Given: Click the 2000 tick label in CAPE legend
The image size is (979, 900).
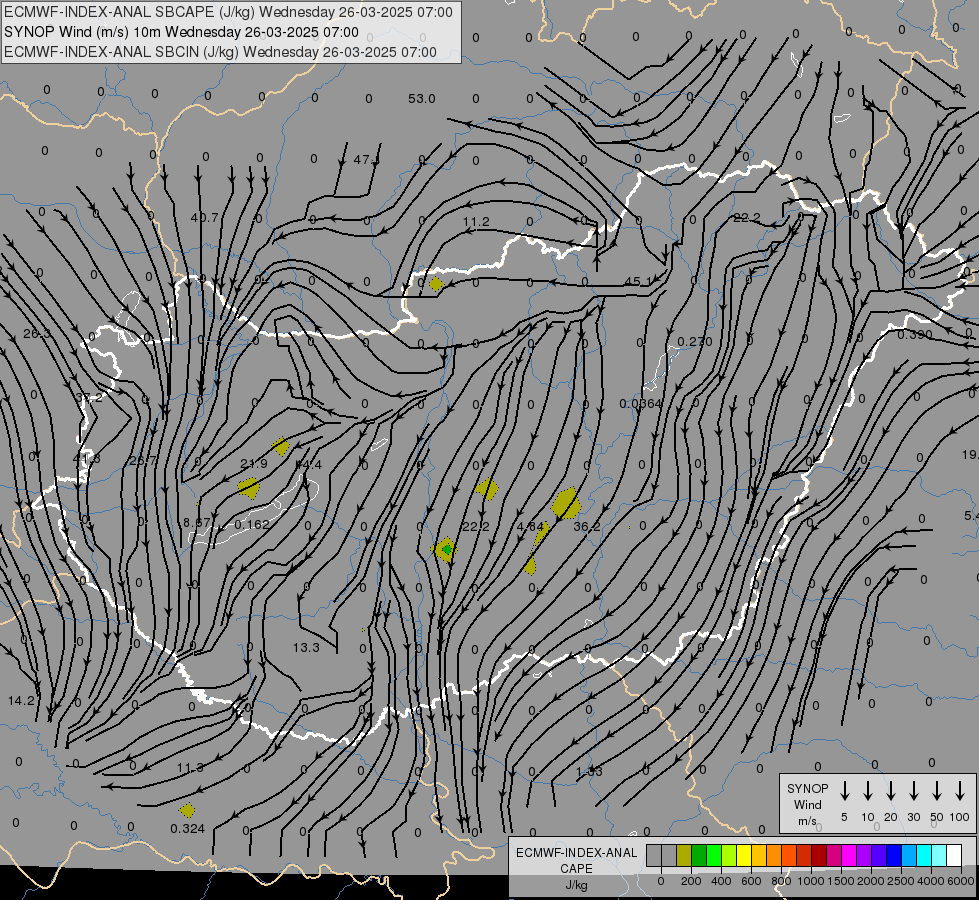Looking at the screenshot, I should (870, 881).
